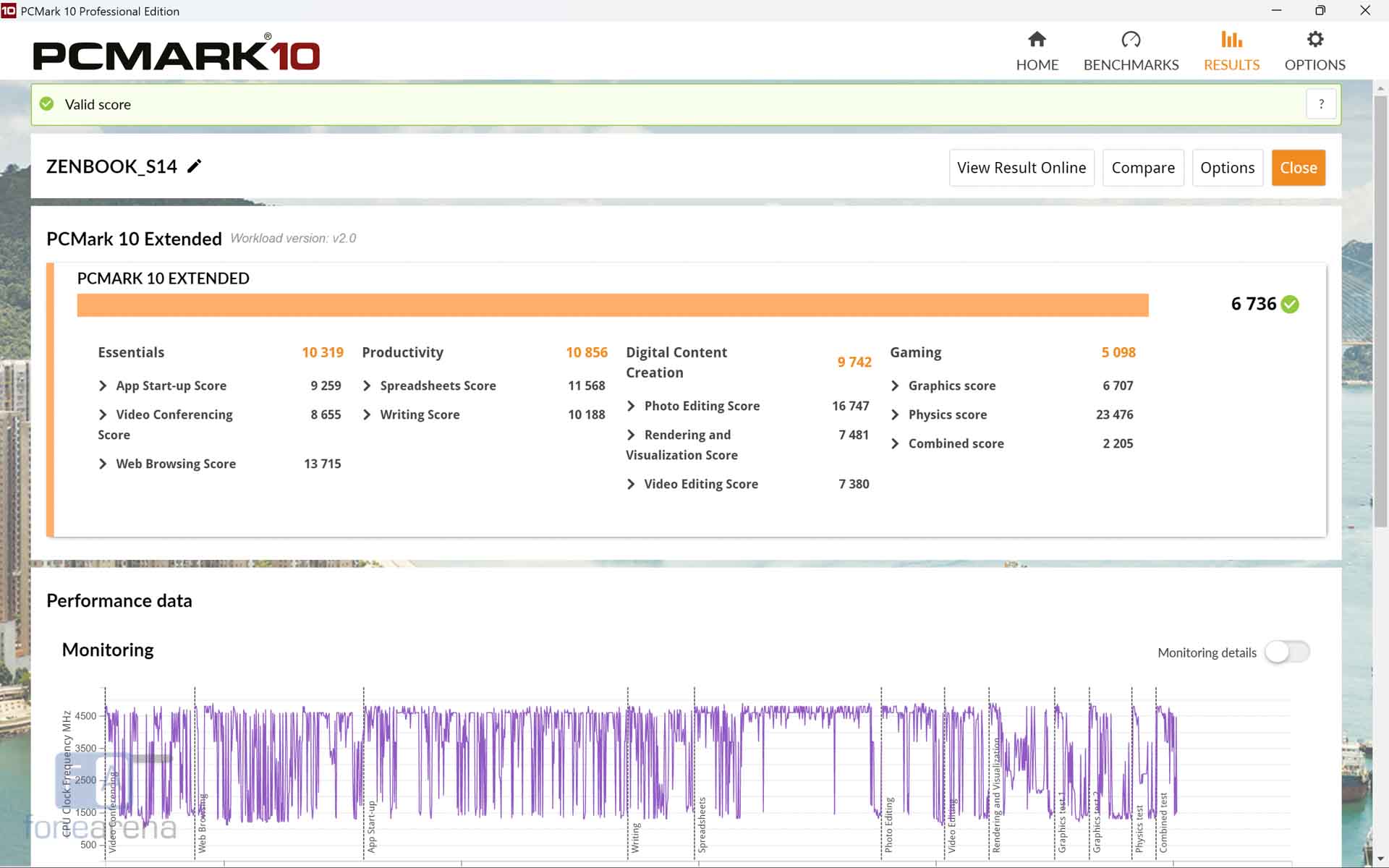Click the Benchmarks gauge icon
The image size is (1389, 868).
pyautogui.click(x=1131, y=39)
